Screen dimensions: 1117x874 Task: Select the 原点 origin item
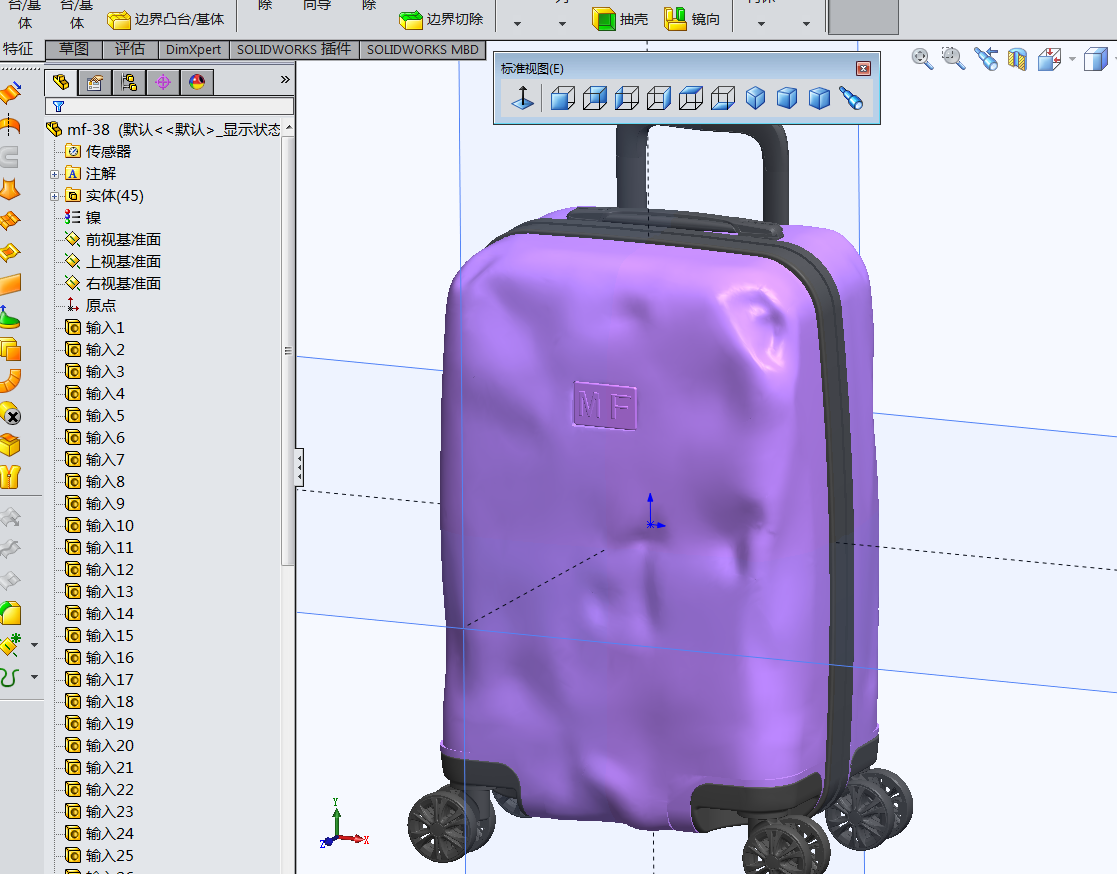[90, 306]
